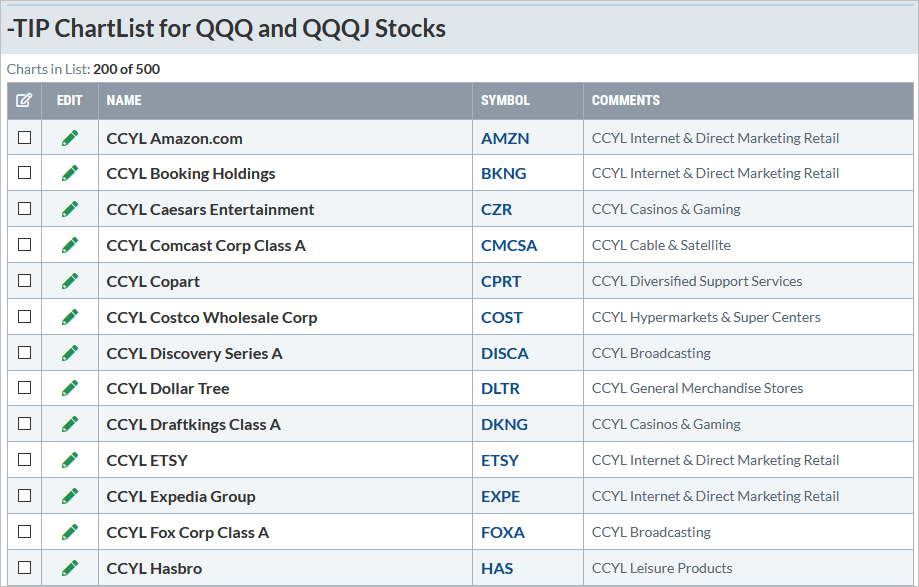Edit the CCYL Copart chart entry
This screenshot has height=587, width=919.
pos(70,281)
